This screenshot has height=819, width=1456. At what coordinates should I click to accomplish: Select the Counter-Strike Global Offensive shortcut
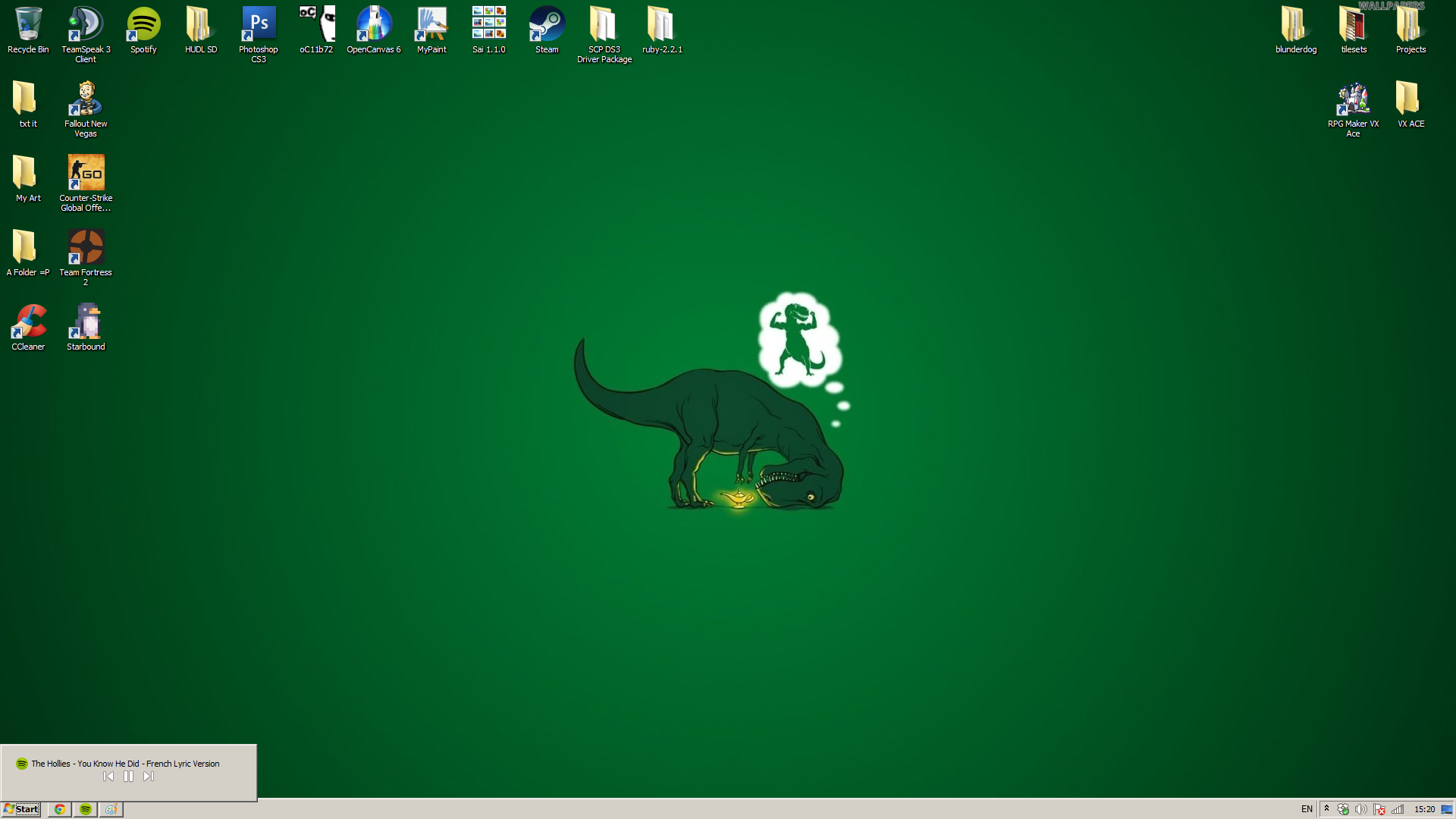click(x=86, y=184)
